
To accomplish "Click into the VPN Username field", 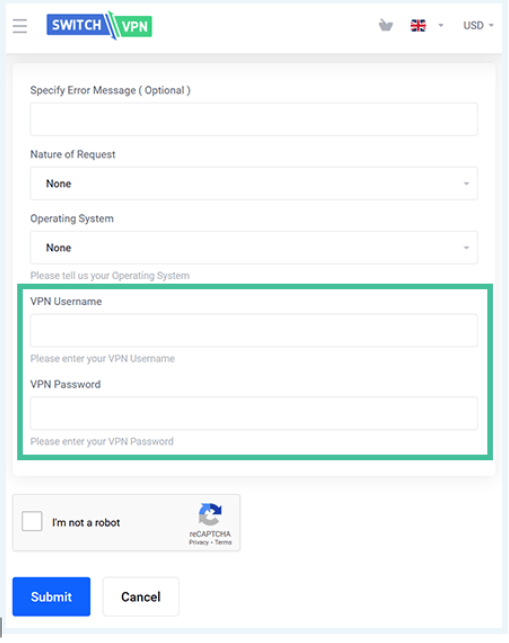I will (x=254, y=331).
